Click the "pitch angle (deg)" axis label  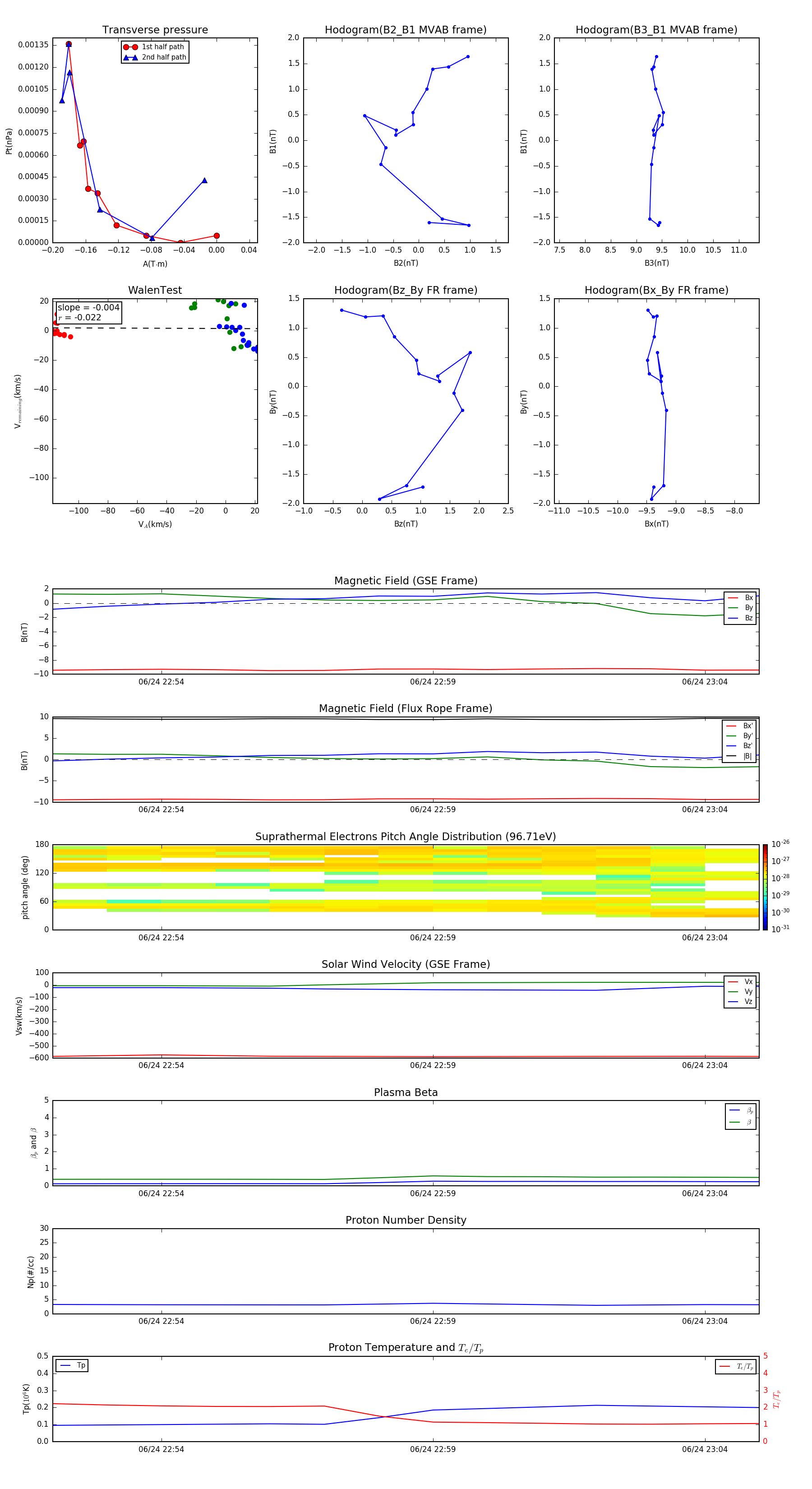25,887
